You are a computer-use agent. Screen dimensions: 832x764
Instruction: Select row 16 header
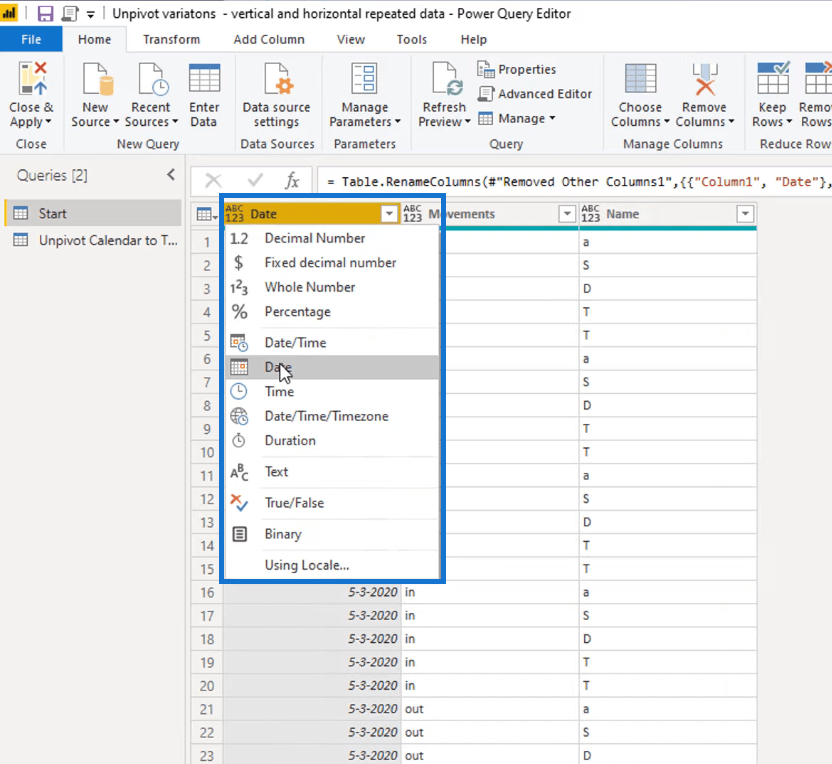207,592
